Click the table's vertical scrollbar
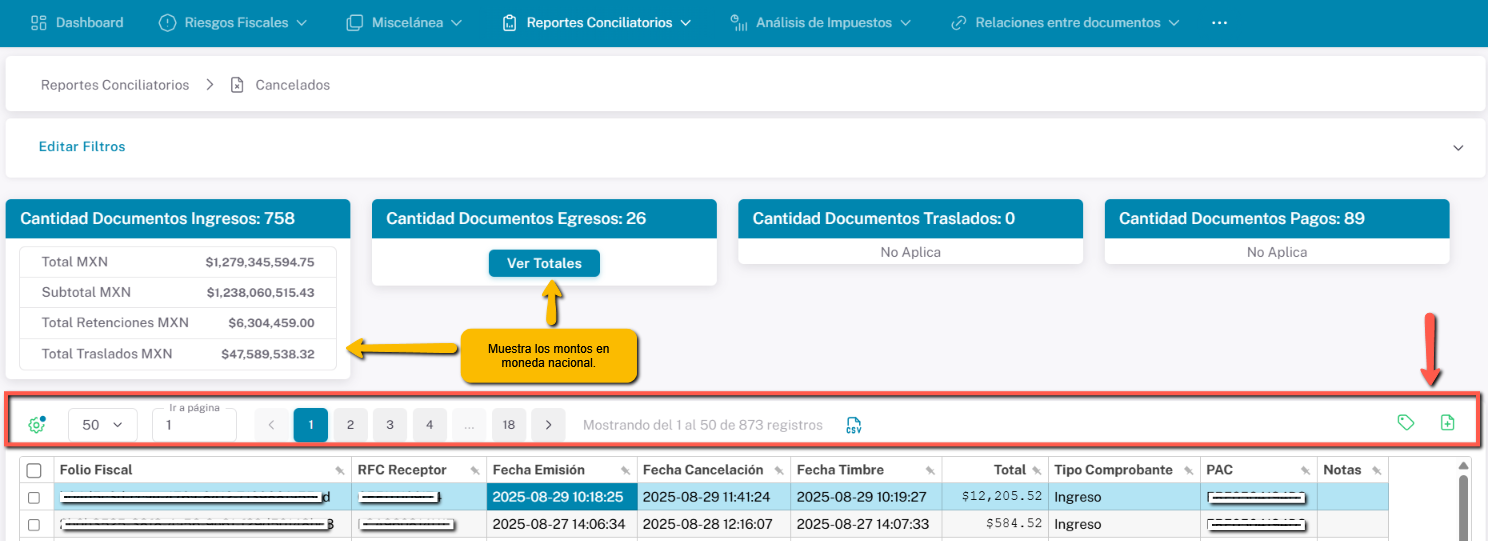Image resolution: width=1488 pixels, height=541 pixels. pyautogui.click(x=1465, y=505)
